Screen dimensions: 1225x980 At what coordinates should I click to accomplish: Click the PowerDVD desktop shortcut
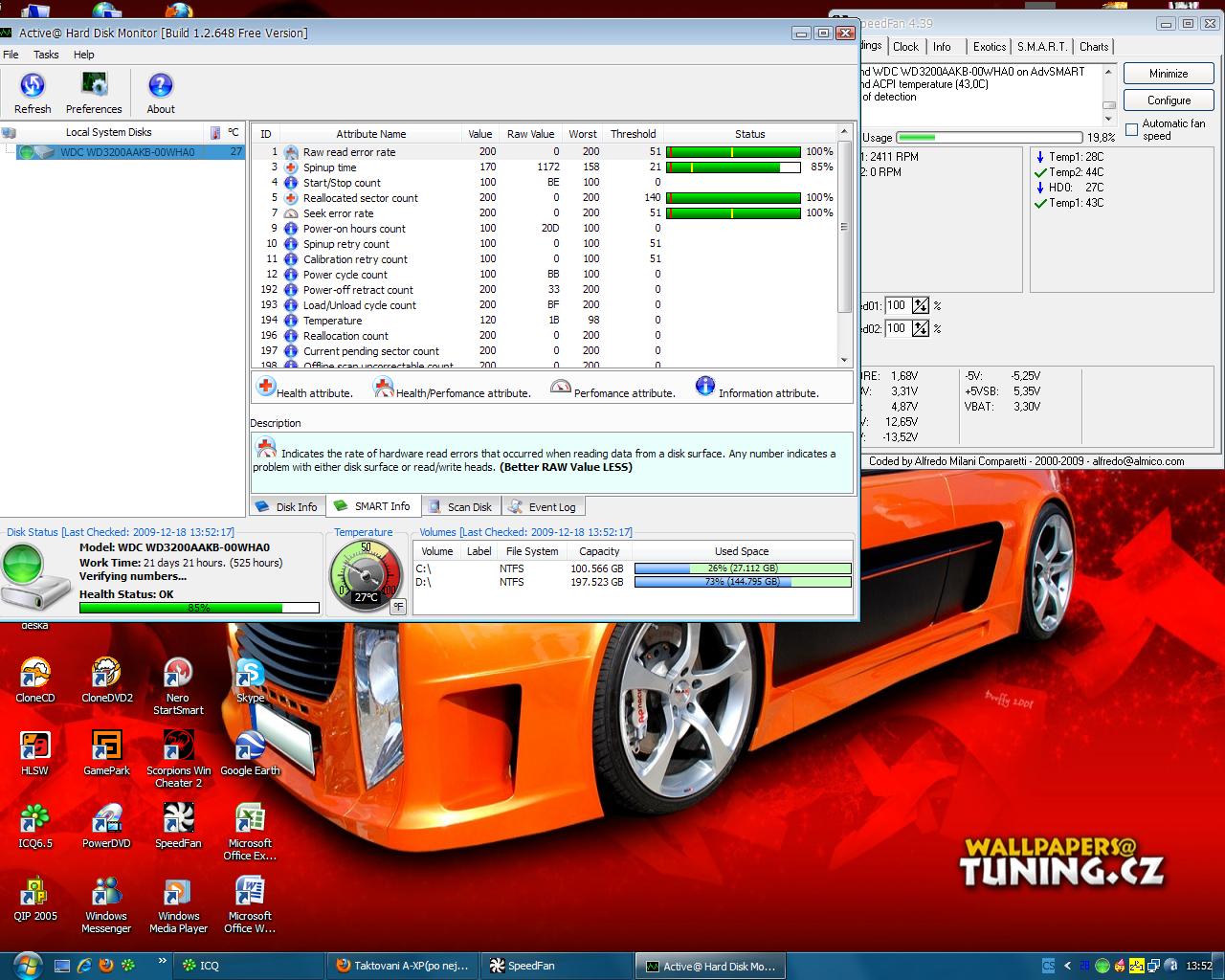[x=106, y=819]
